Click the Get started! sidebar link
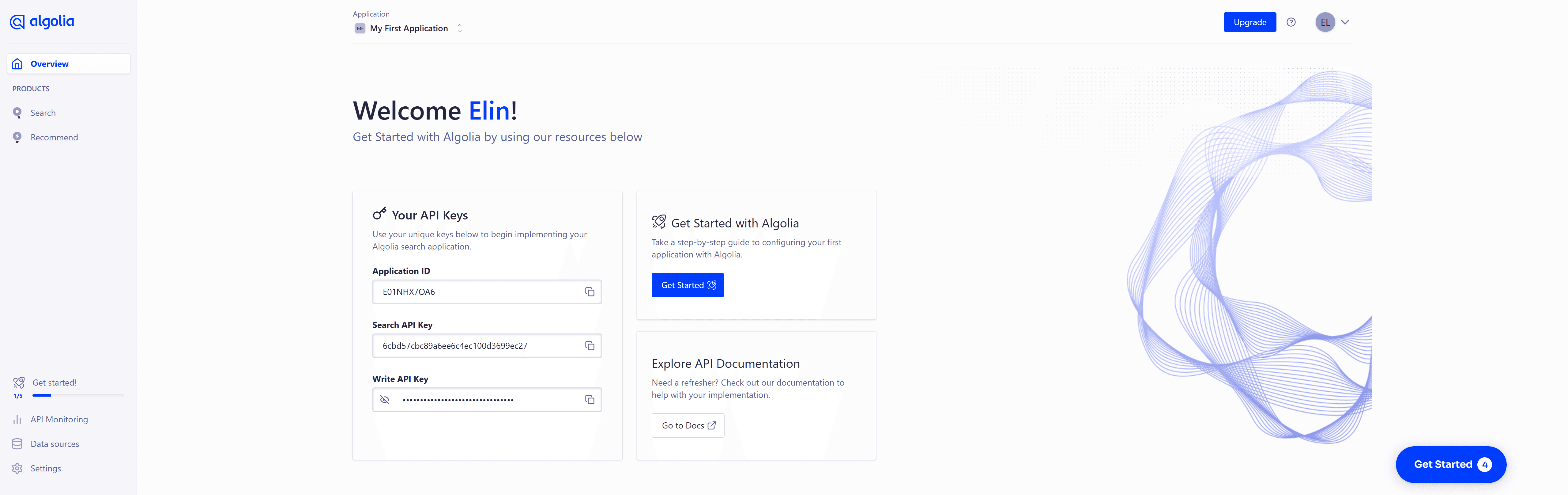 pos(54,383)
